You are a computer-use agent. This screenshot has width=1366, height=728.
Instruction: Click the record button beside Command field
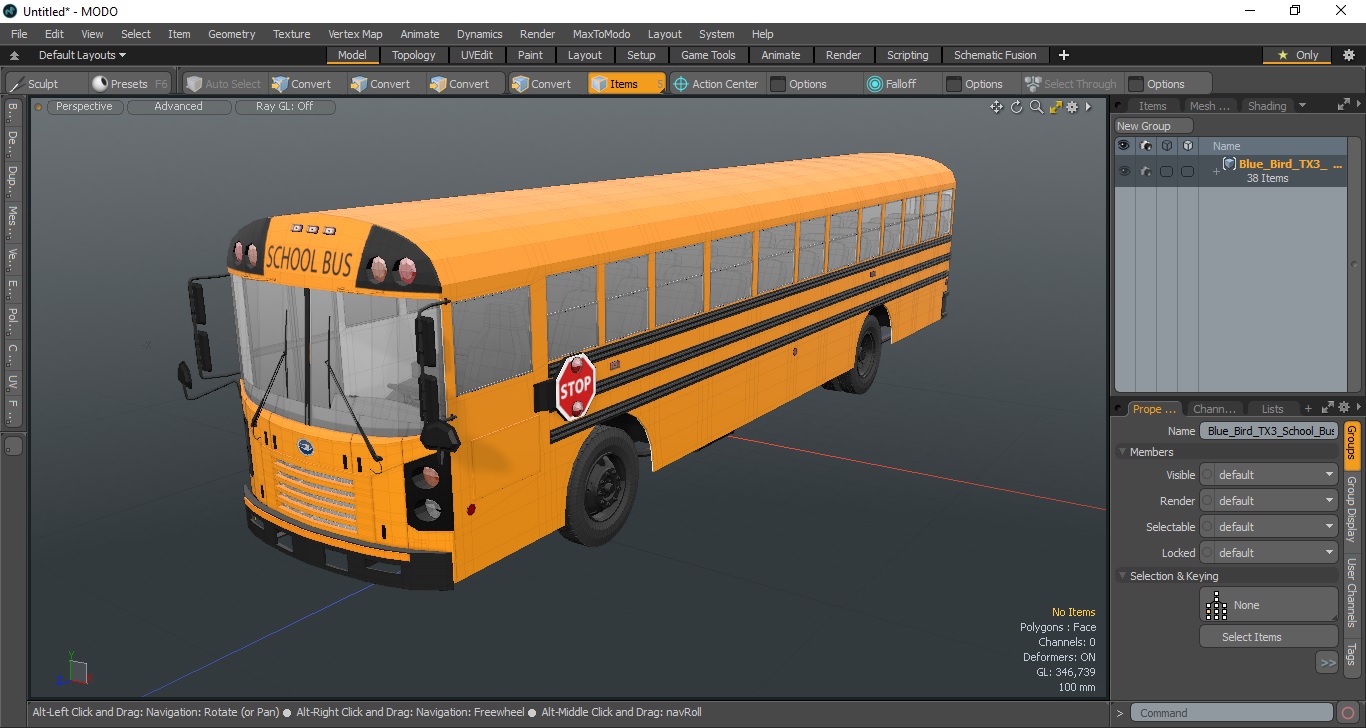click(x=1349, y=713)
